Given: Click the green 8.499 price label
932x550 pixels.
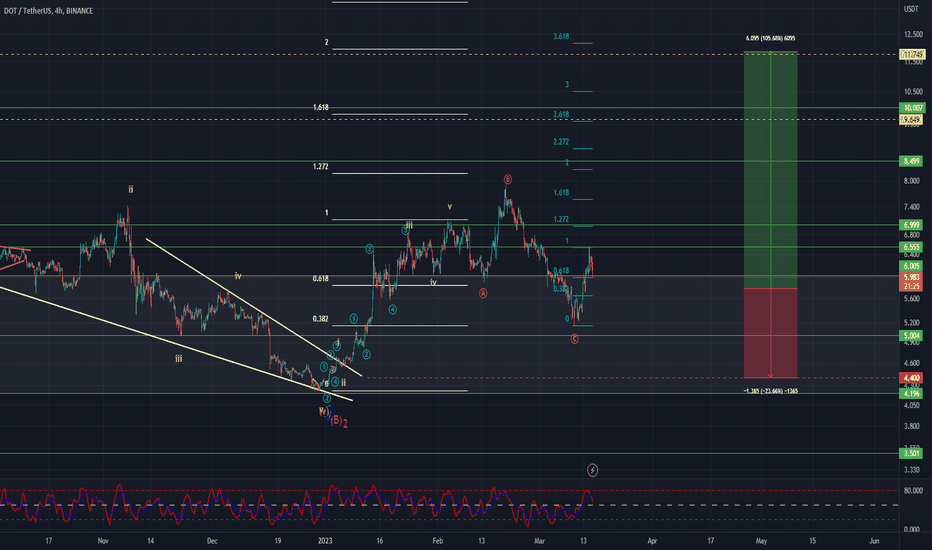Looking at the screenshot, I should [x=911, y=161].
